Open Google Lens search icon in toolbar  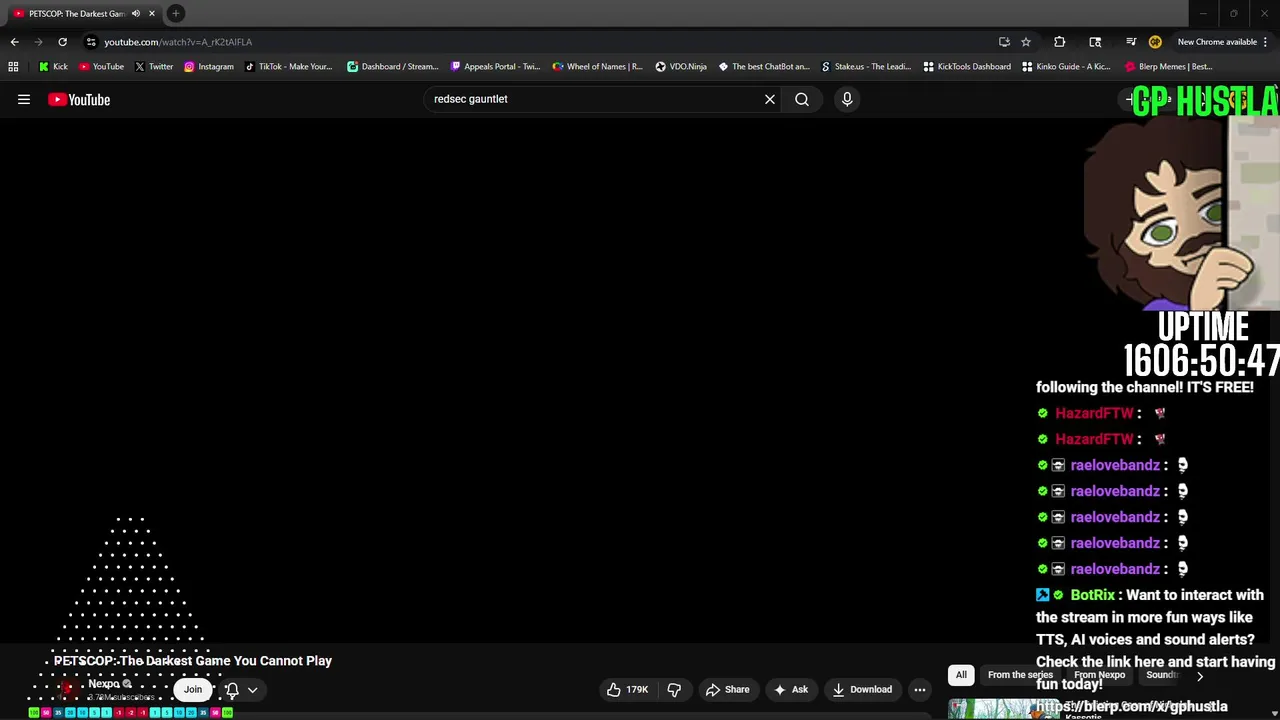[x=1095, y=42]
